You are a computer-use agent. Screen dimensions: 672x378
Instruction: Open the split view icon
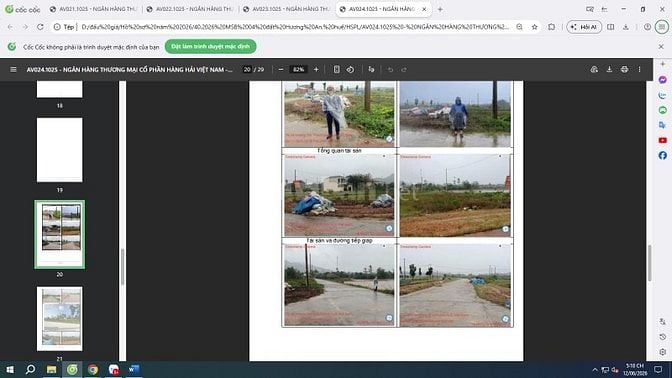click(610, 27)
